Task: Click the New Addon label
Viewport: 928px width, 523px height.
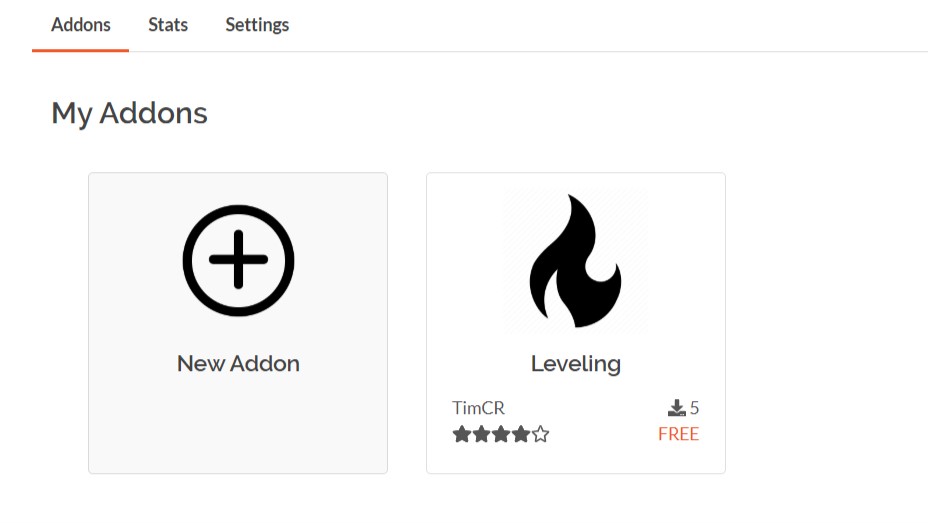Action: [x=239, y=363]
